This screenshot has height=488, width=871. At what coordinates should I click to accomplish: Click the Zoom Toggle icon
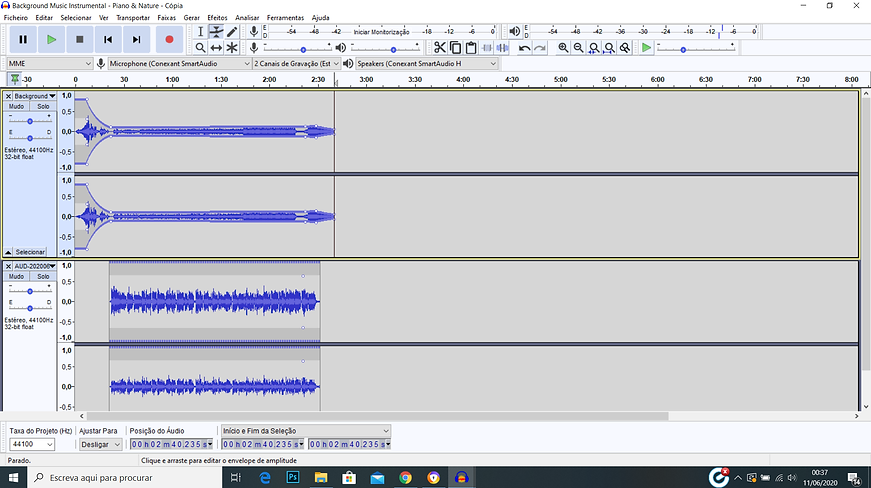point(625,48)
